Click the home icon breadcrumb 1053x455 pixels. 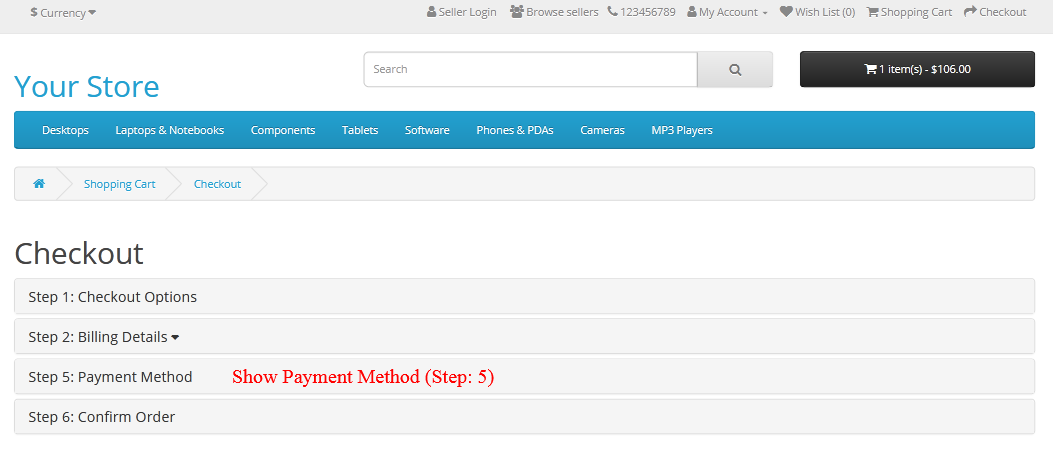coord(39,184)
